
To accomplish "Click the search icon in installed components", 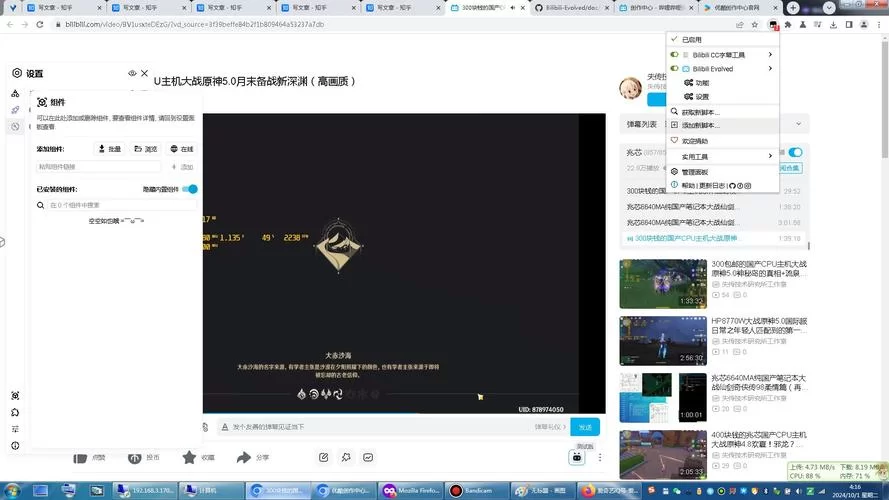I will 40,205.
